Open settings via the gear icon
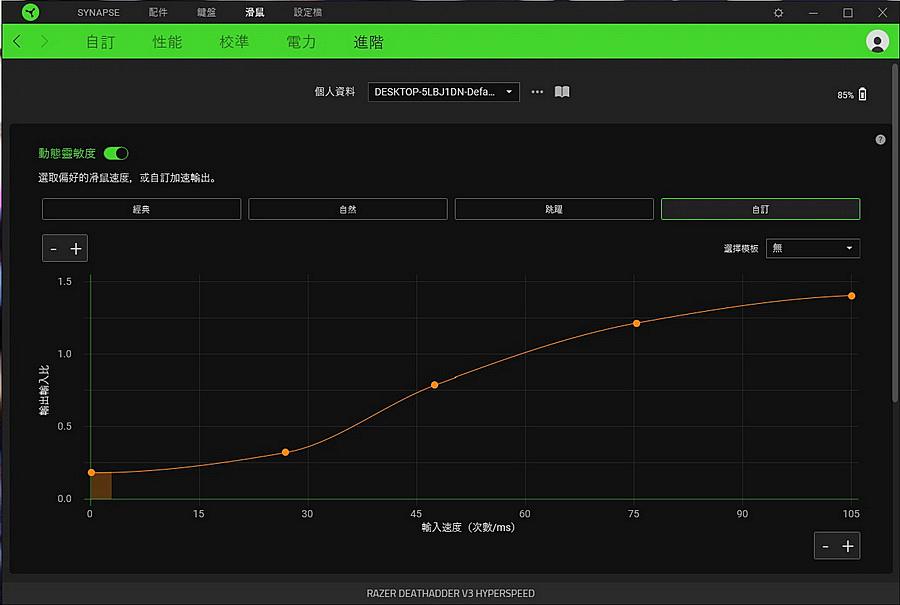Screen dimensions: 900x605 click(779, 13)
